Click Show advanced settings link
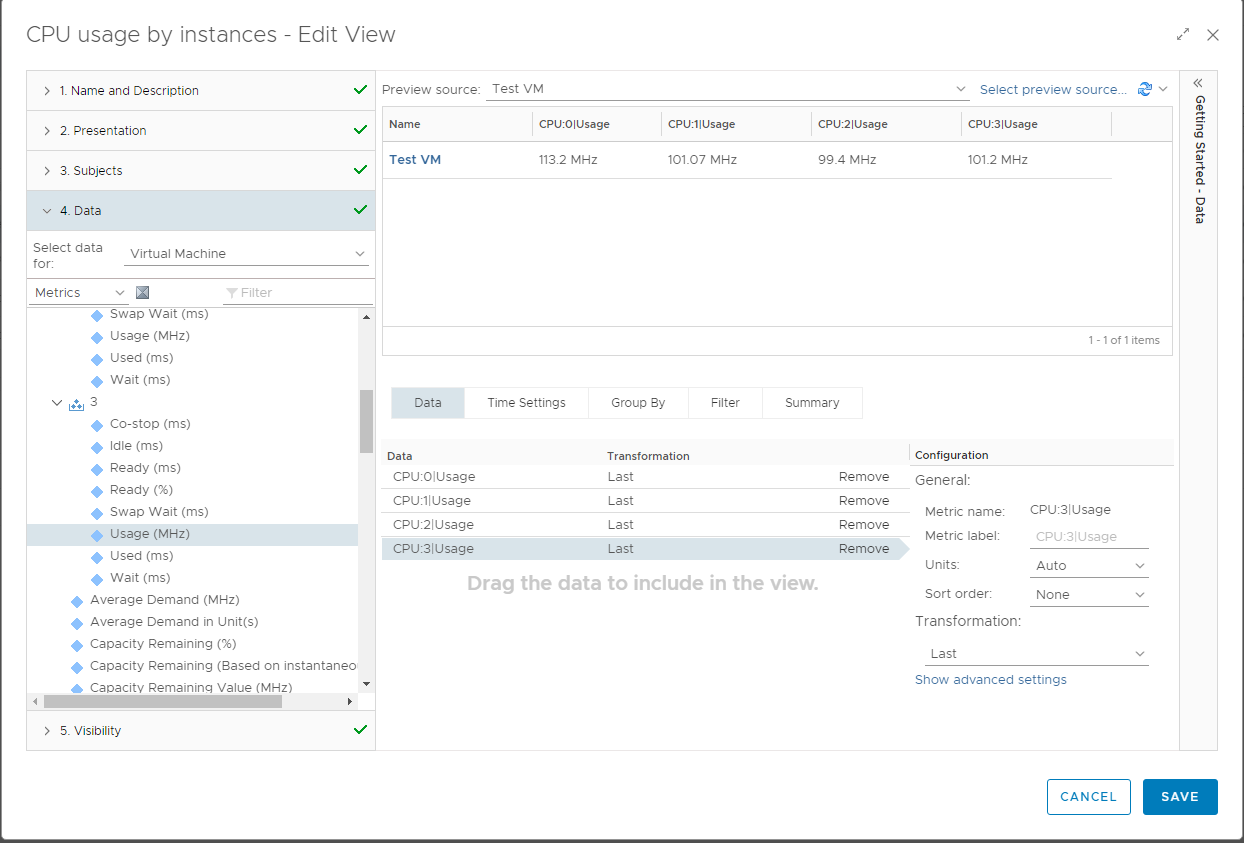This screenshot has width=1244, height=843. click(x=990, y=680)
